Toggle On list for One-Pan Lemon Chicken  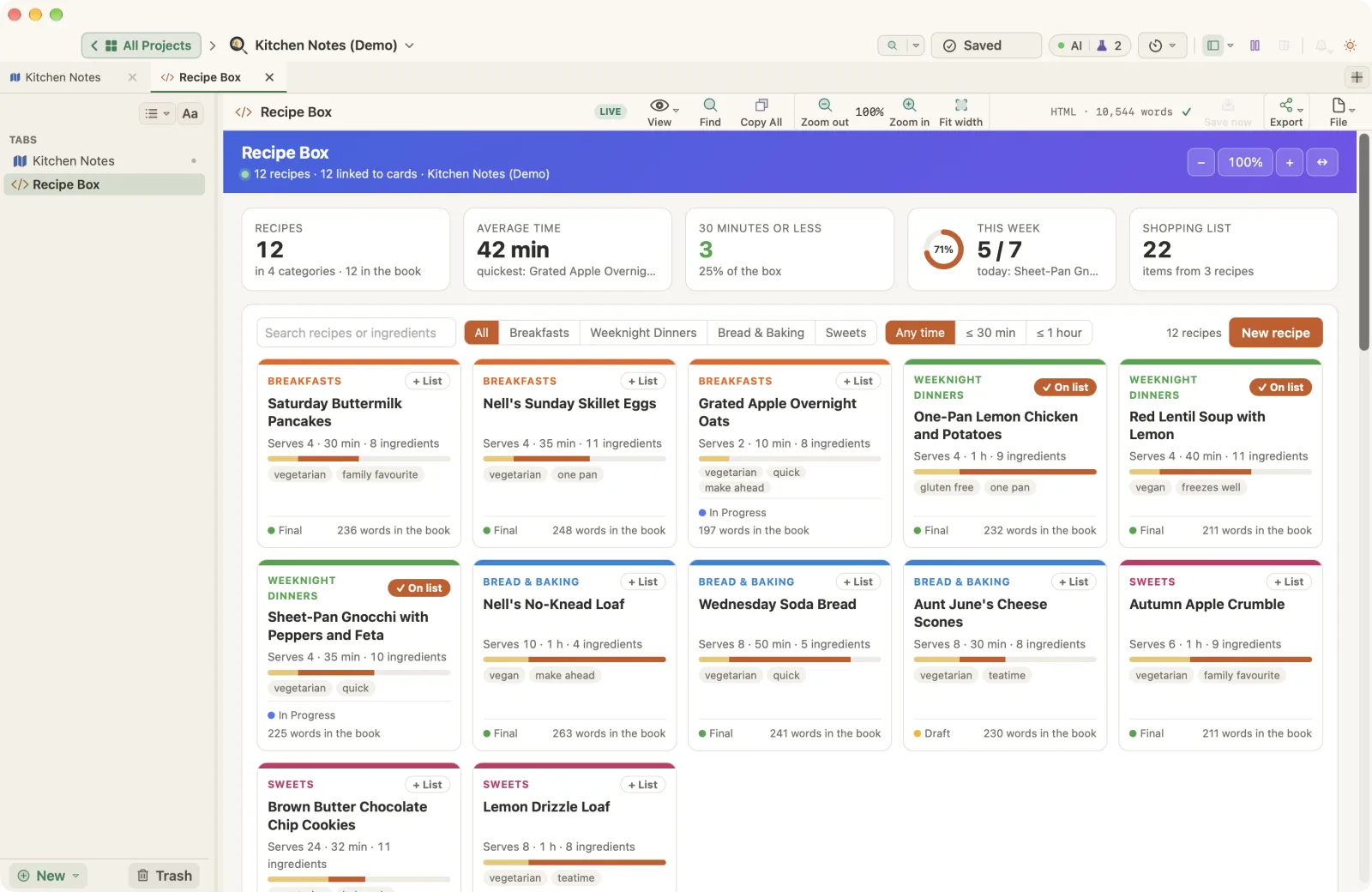point(1065,388)
